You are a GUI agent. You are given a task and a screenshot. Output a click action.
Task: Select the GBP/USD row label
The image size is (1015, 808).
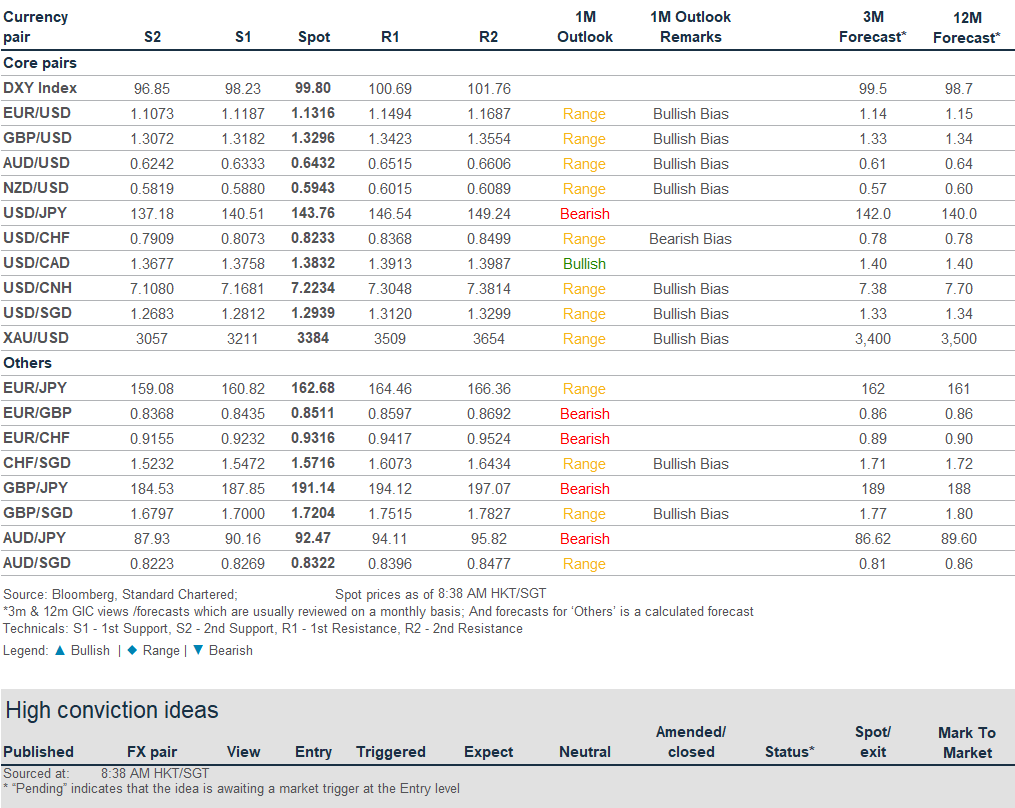[x=38, y=138]
